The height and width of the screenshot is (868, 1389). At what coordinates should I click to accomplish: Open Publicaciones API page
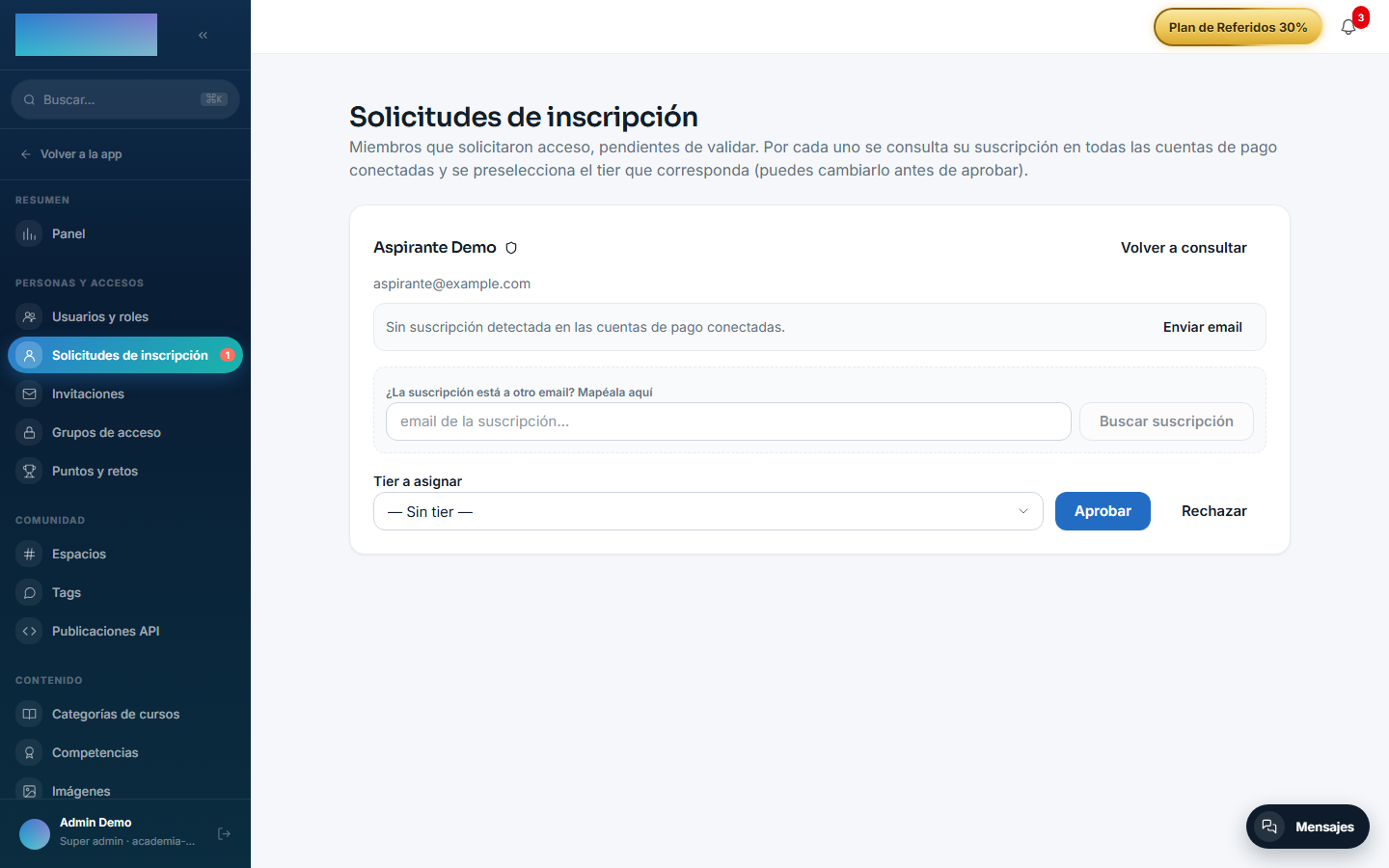point(125,632)
